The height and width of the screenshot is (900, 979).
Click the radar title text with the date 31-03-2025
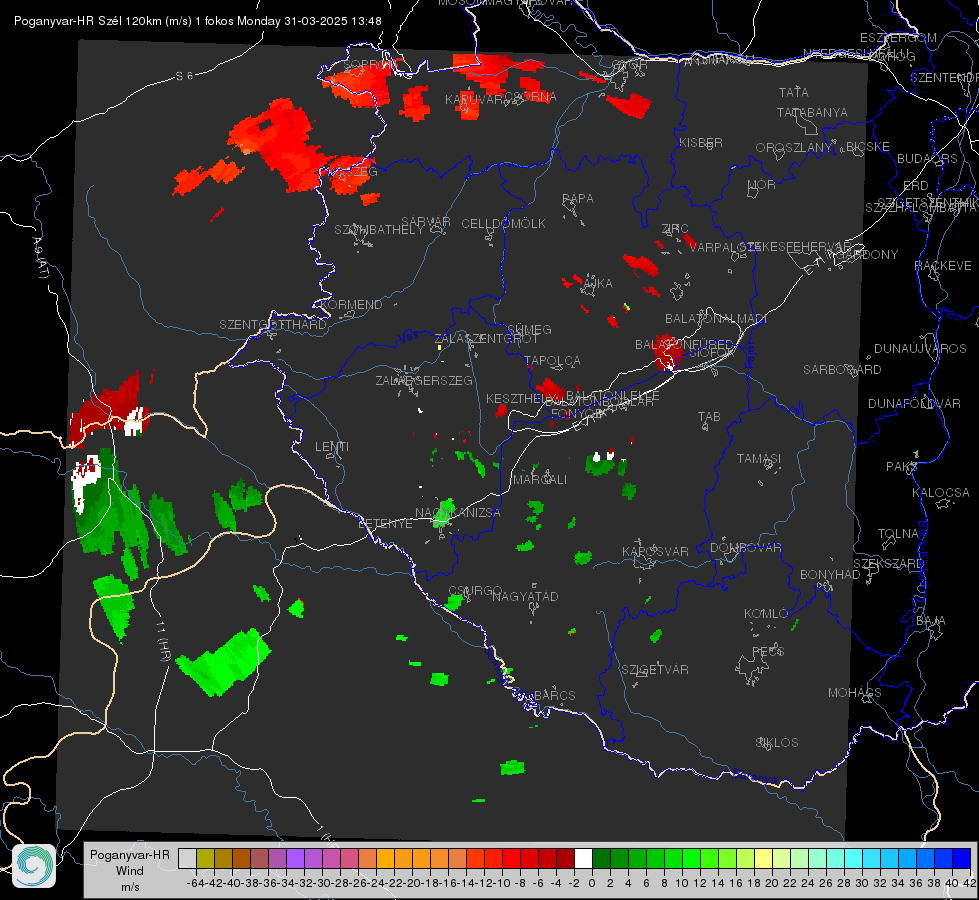coord(198,21)
